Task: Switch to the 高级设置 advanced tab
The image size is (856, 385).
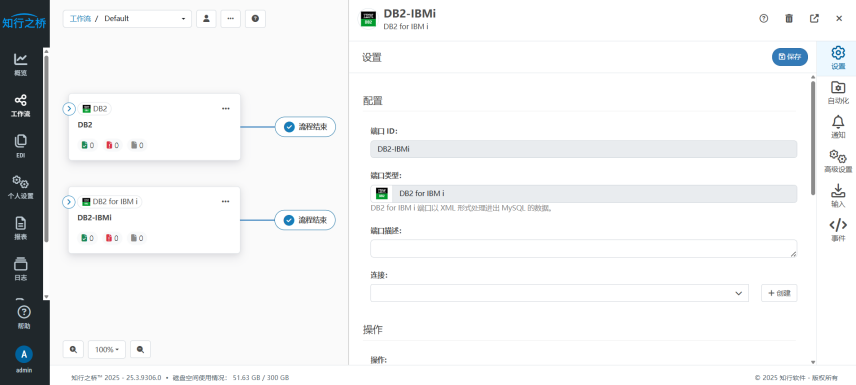Action: (838, 161)
